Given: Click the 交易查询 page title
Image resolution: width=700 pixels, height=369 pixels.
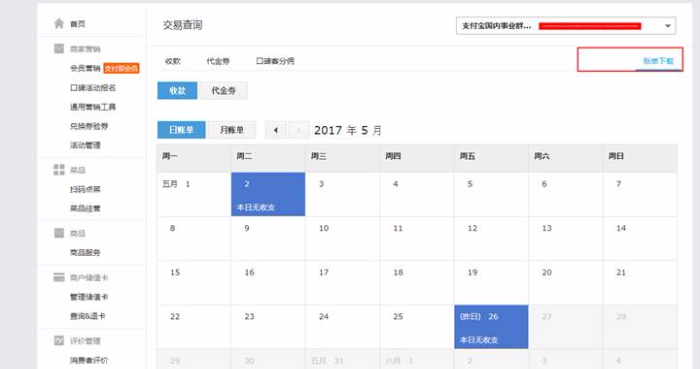Looking at the screenshot, I should pos(182,25).
